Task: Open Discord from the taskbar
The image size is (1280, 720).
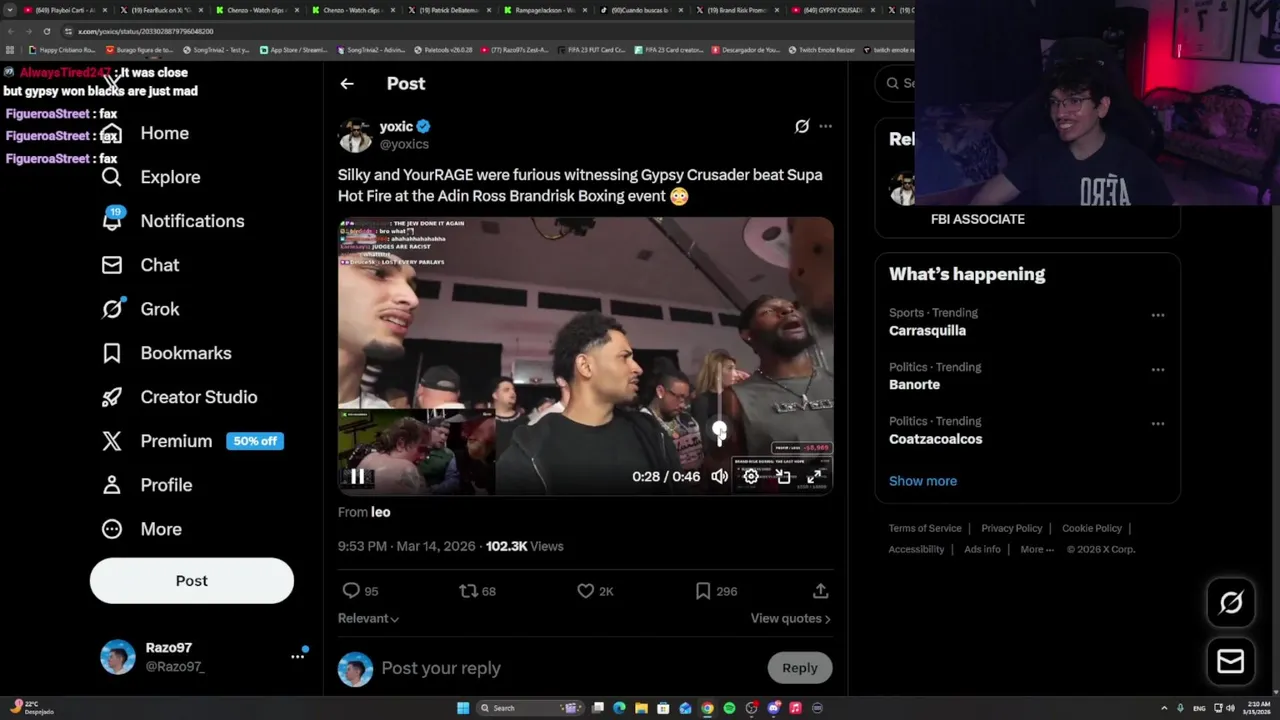Action: tap(773, 708)
